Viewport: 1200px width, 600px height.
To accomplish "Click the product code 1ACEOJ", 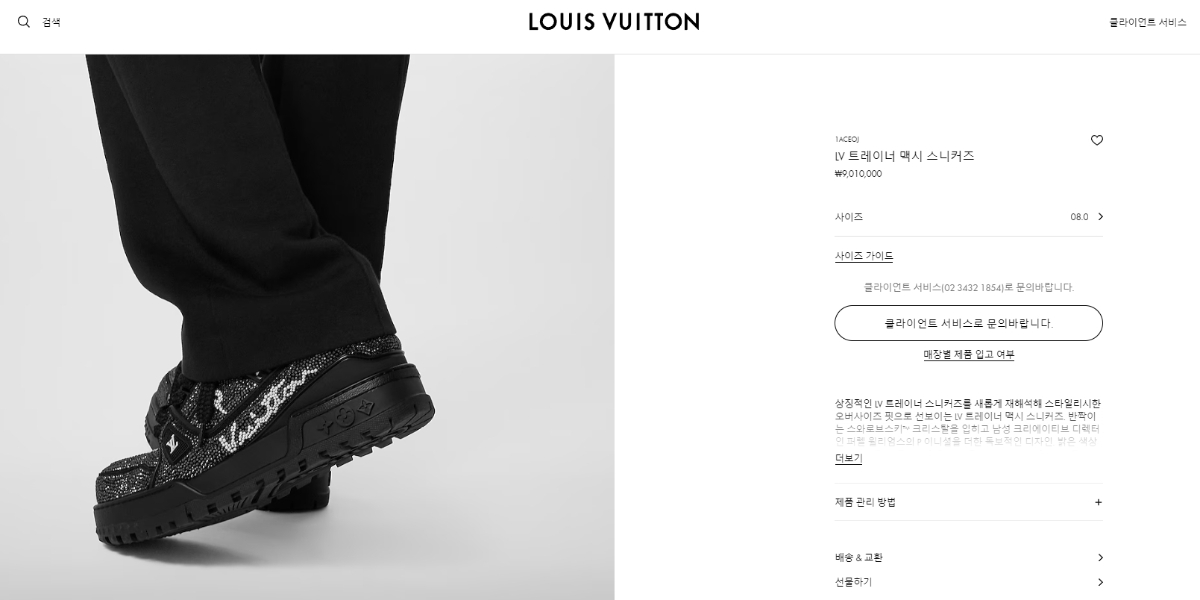I will (847, 139).
